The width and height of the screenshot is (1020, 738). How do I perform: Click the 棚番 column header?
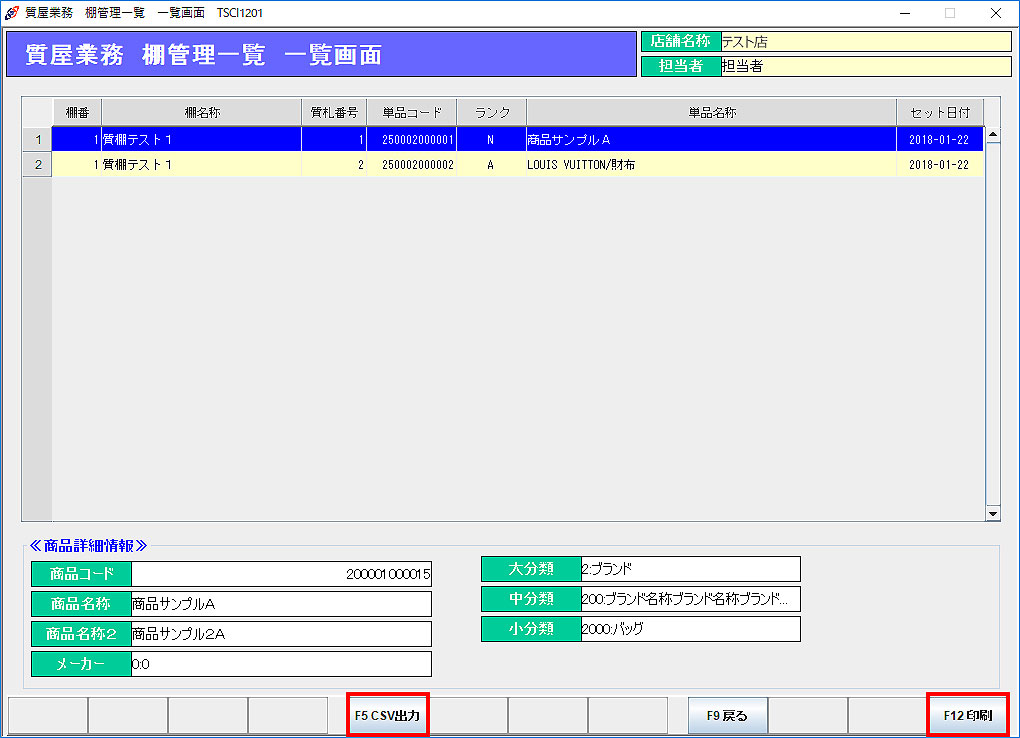click(77, 112)
